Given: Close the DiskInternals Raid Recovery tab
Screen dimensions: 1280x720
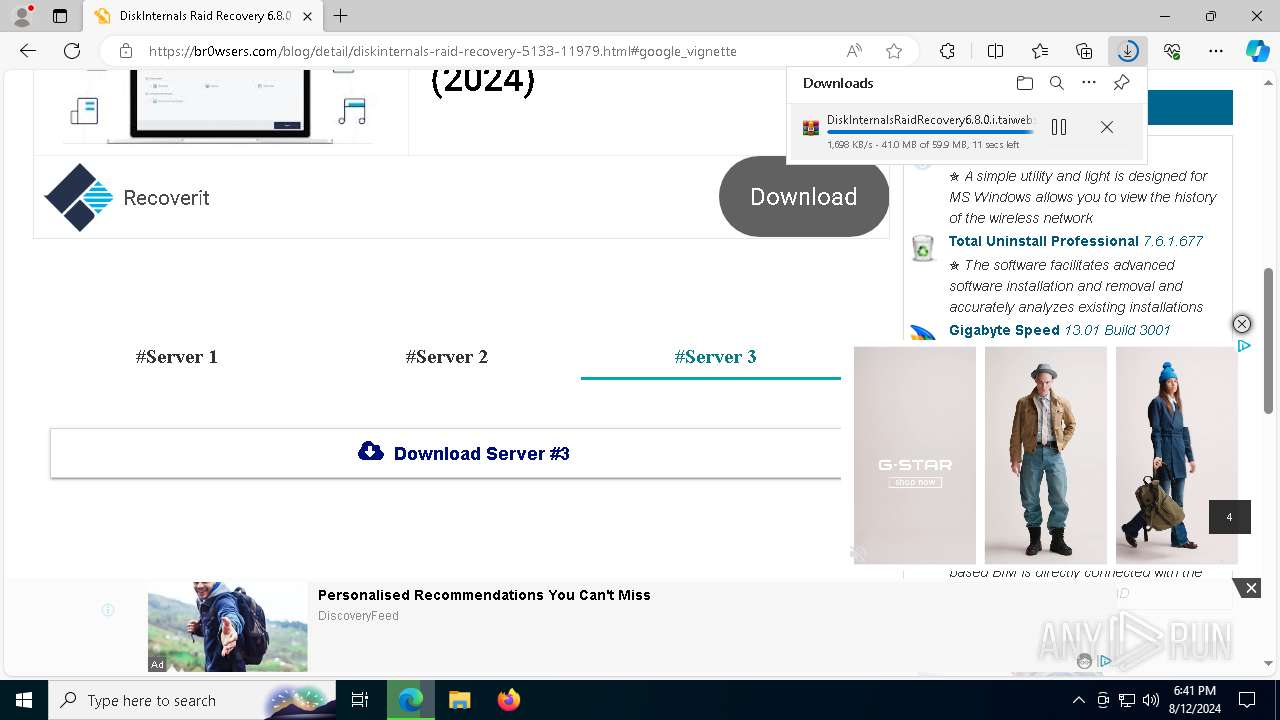Looking at the screenshot, I should coord(308,16).
